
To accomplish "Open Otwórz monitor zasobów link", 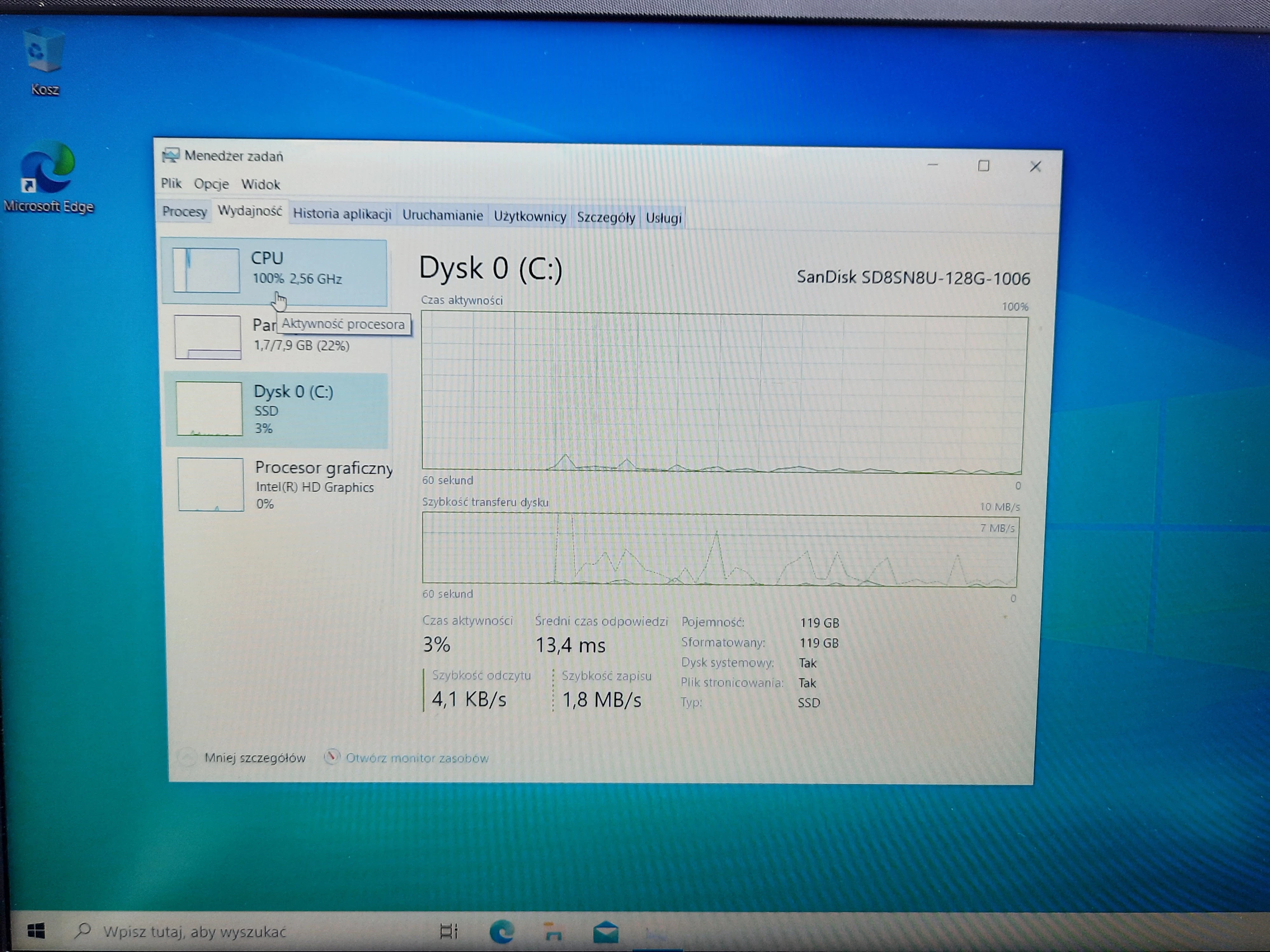I will (x=417, y=758).
